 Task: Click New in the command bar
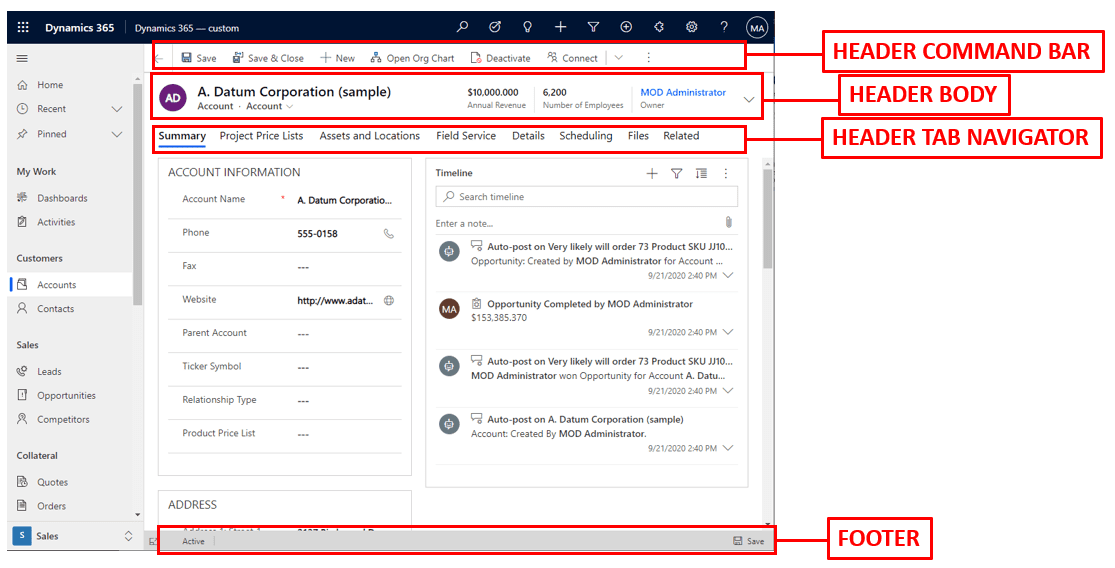coord(337,58)
